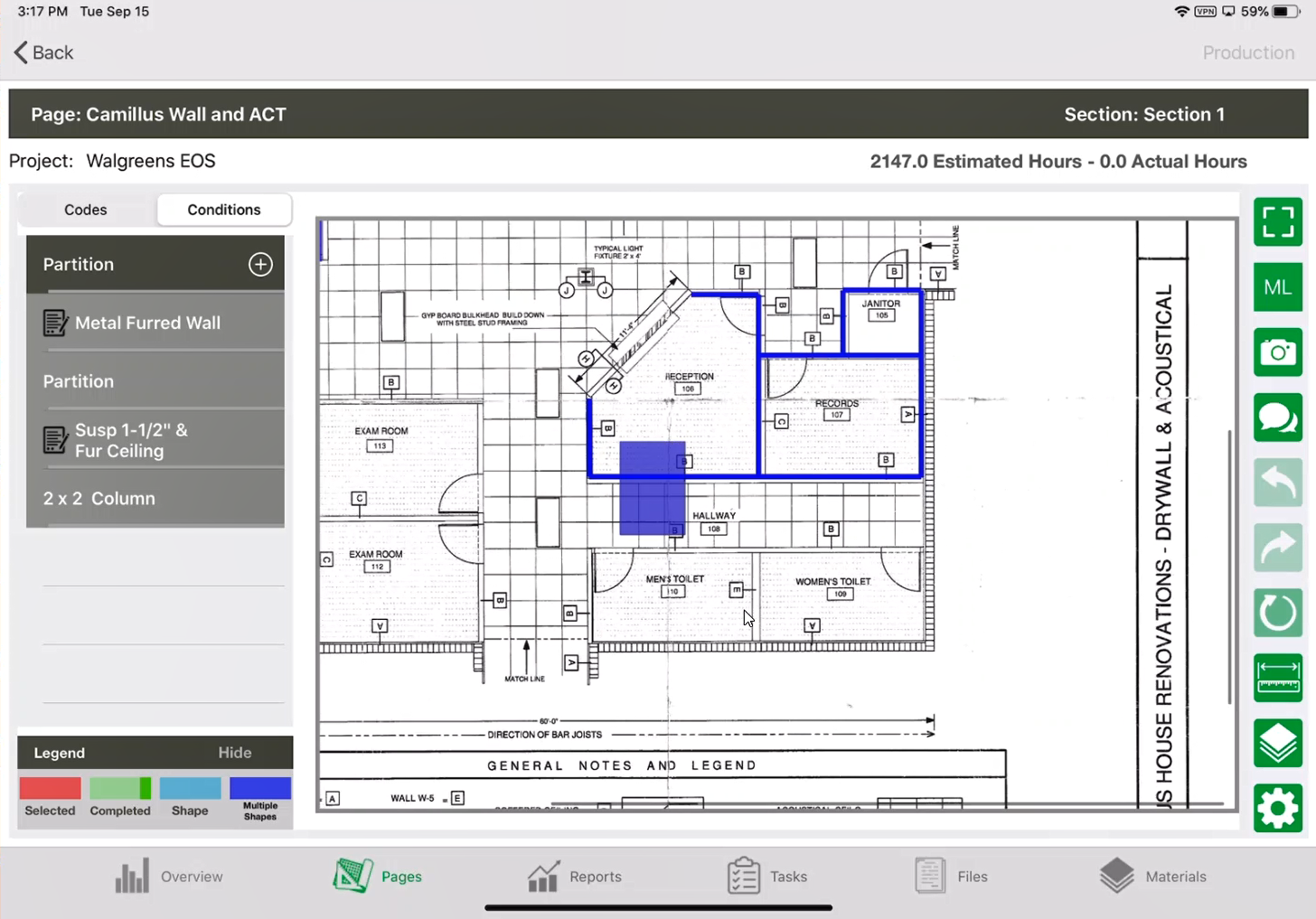Image resolution: width=1316 pixels, height=919 pixels.
Task: Go back to the previous screen
Action: [x=43, y=52]
